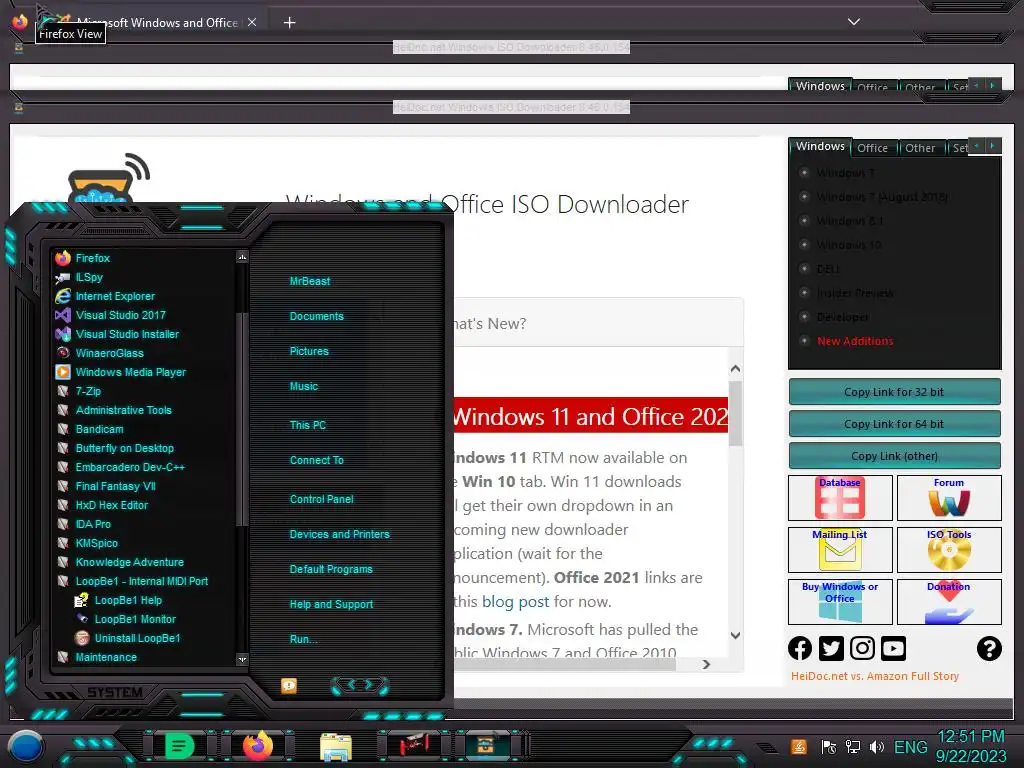Open the Donation tile
Image resolution: width=1024 pixels, height=768 pixels.
949,601
